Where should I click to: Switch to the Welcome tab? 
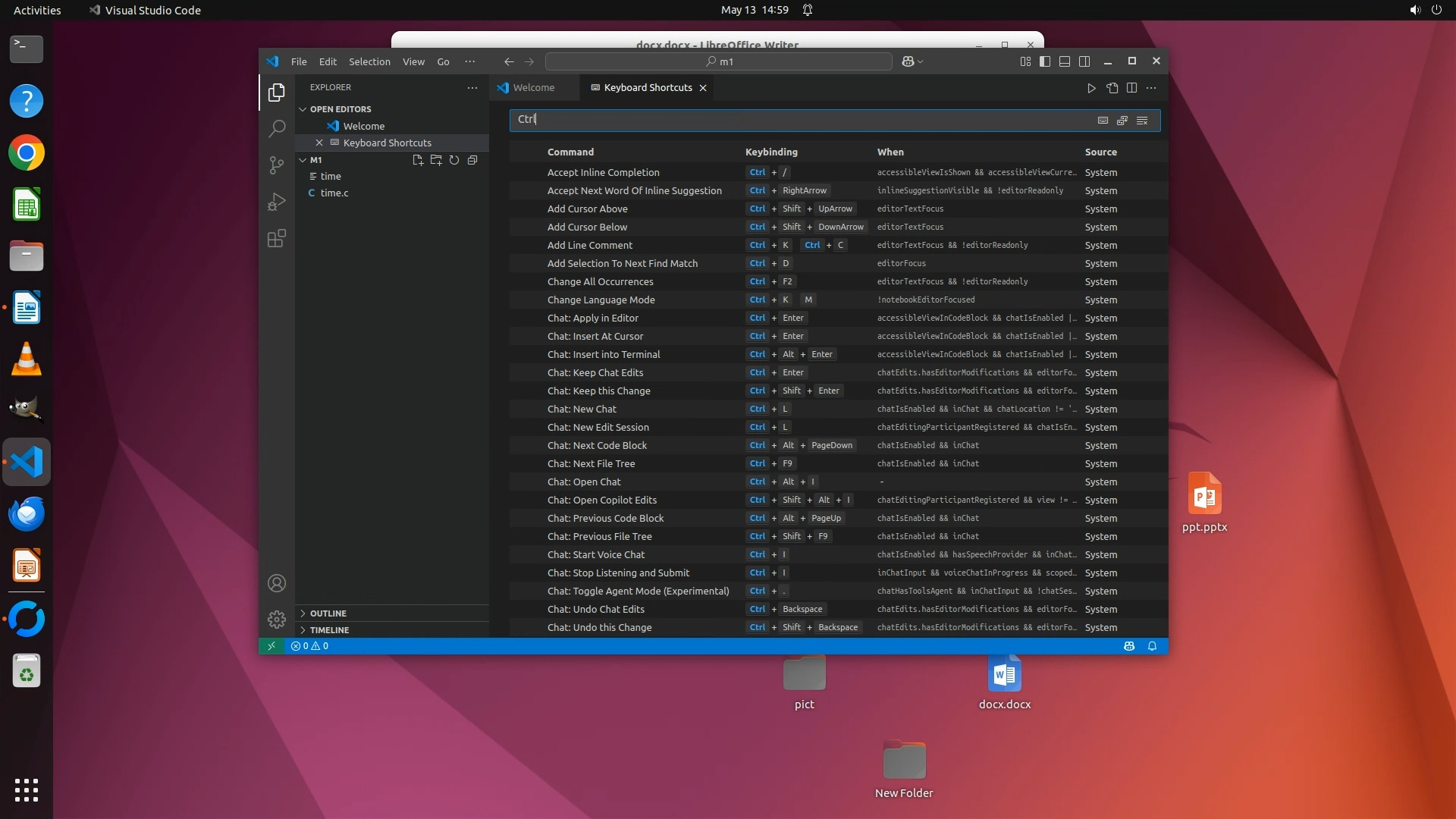pos(533,88)
